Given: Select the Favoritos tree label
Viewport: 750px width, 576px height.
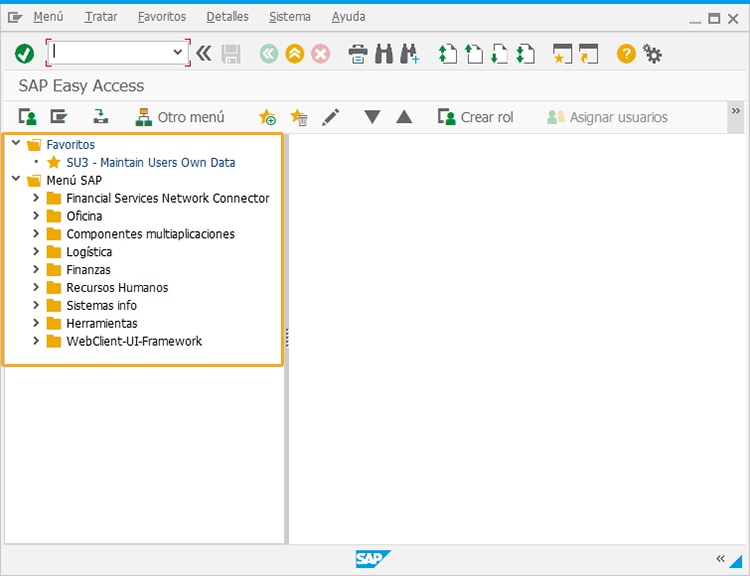Looking at the screenshot, I should 70,144.
